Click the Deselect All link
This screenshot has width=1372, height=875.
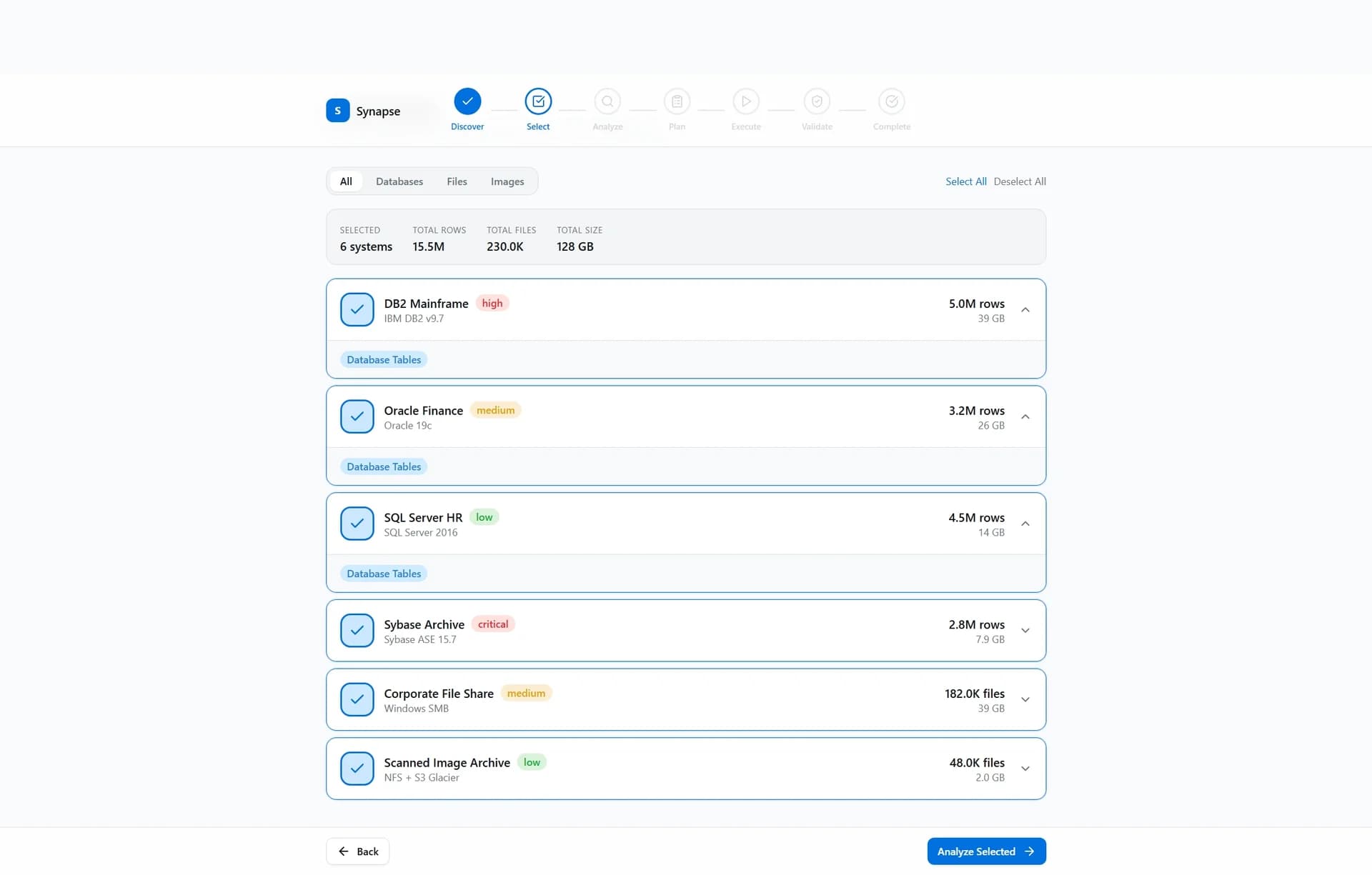point(1020,181)
